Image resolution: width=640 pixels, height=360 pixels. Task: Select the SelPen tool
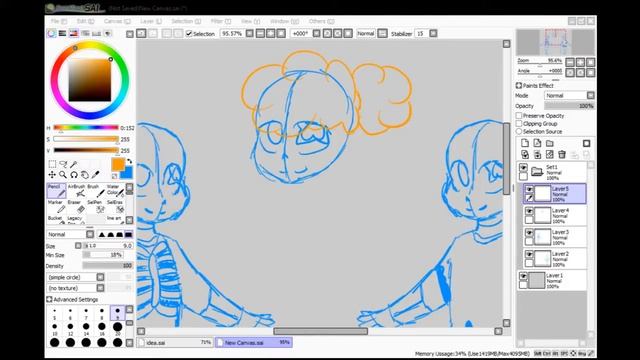[x=96, y=207]
